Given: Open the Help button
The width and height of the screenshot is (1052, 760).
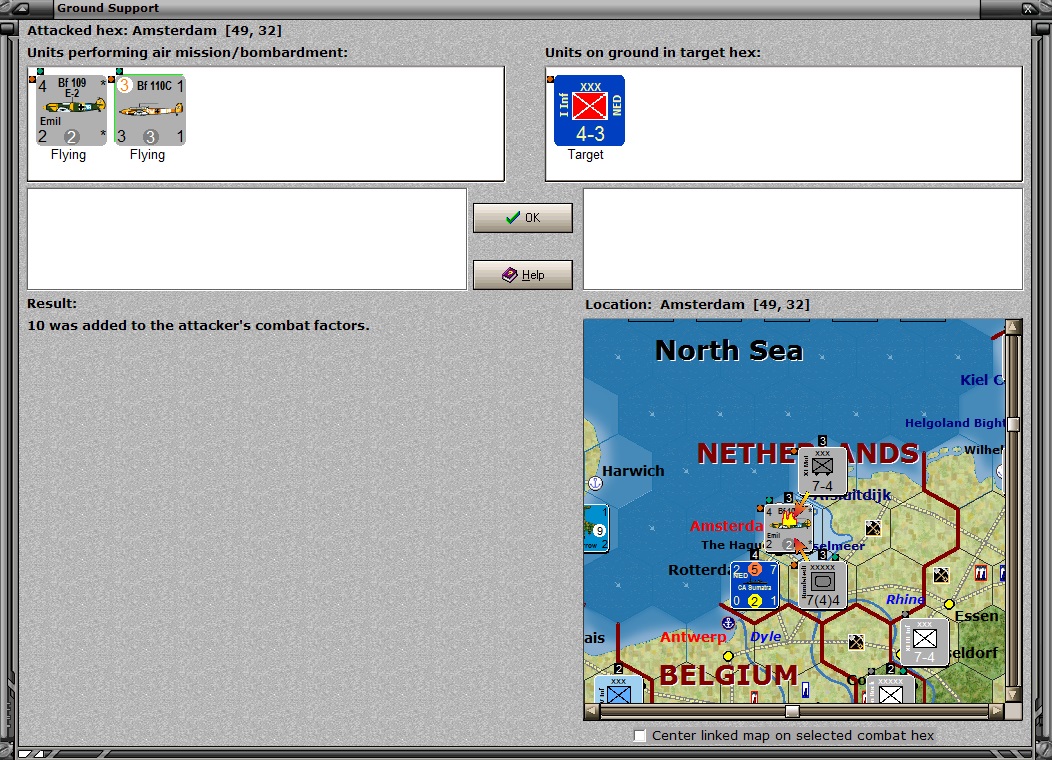Looking at the screenshot, I should [523, 275].
